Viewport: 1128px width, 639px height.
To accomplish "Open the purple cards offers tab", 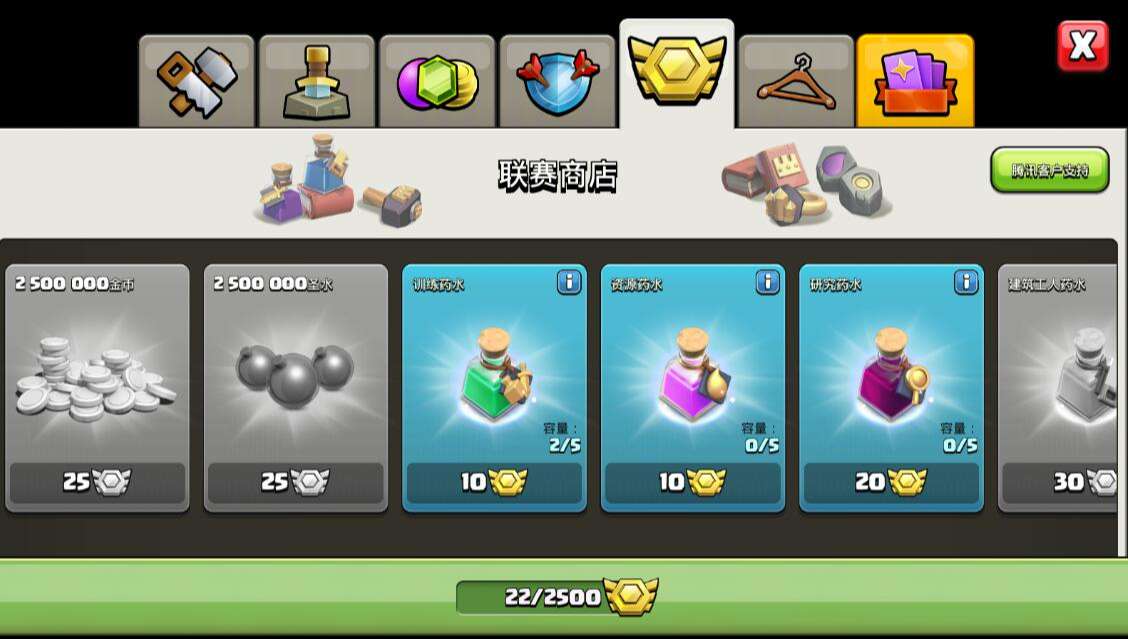I will click(915, 81).
